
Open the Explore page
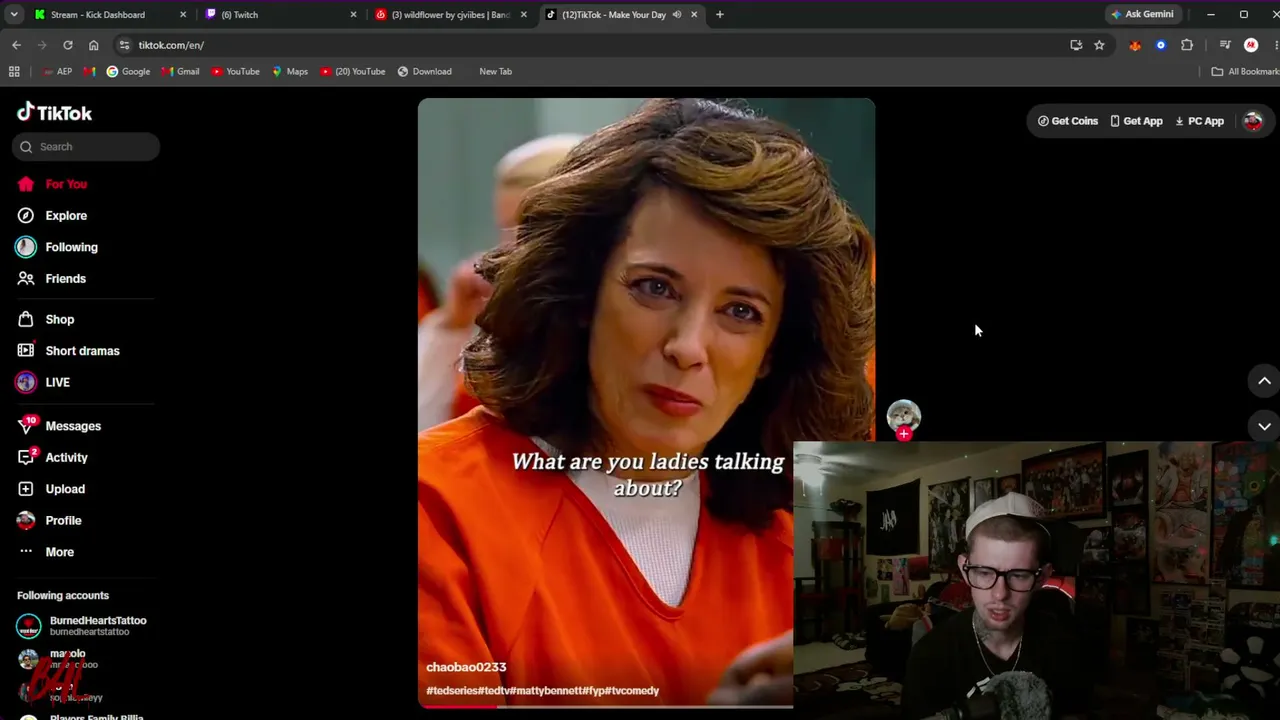(66, 216)
